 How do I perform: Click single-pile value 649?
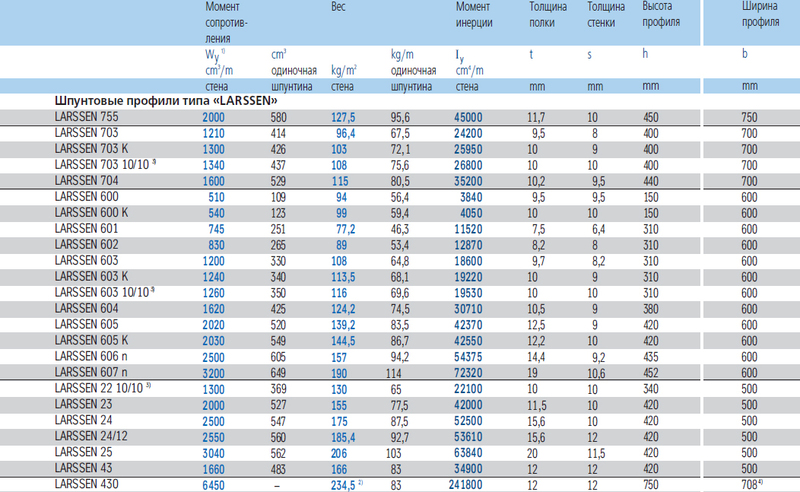click(x=278, y=373)
